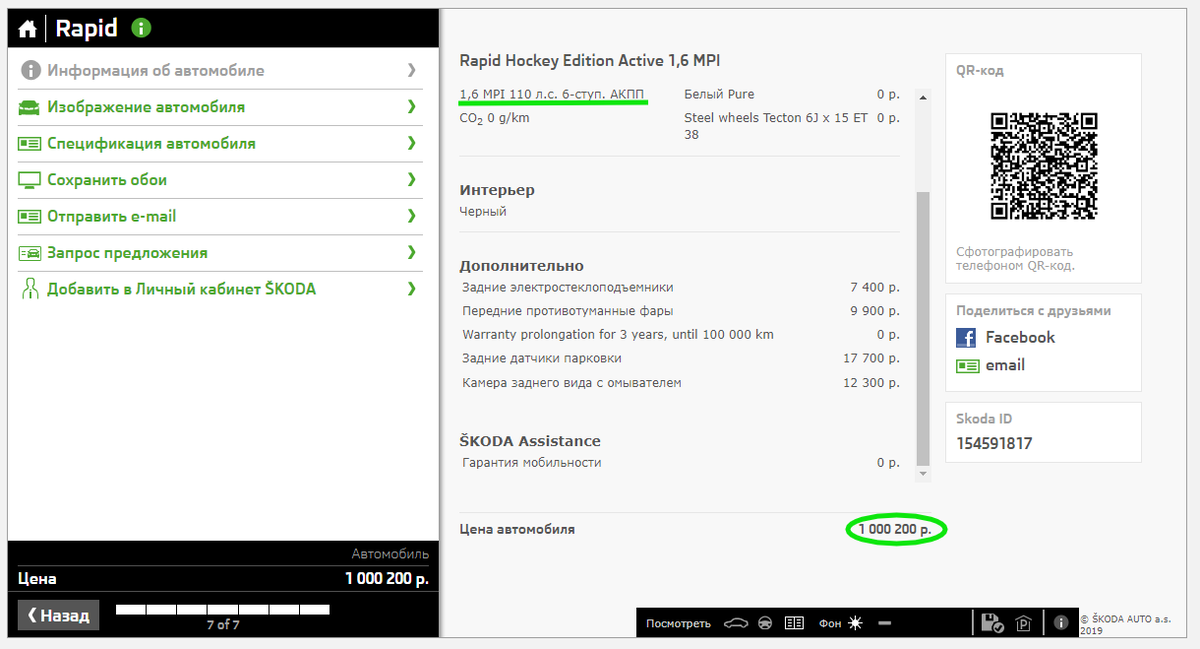Click the offer request icon for 'Запрос предложения'

pyautogui.click(x=29, y=253)
